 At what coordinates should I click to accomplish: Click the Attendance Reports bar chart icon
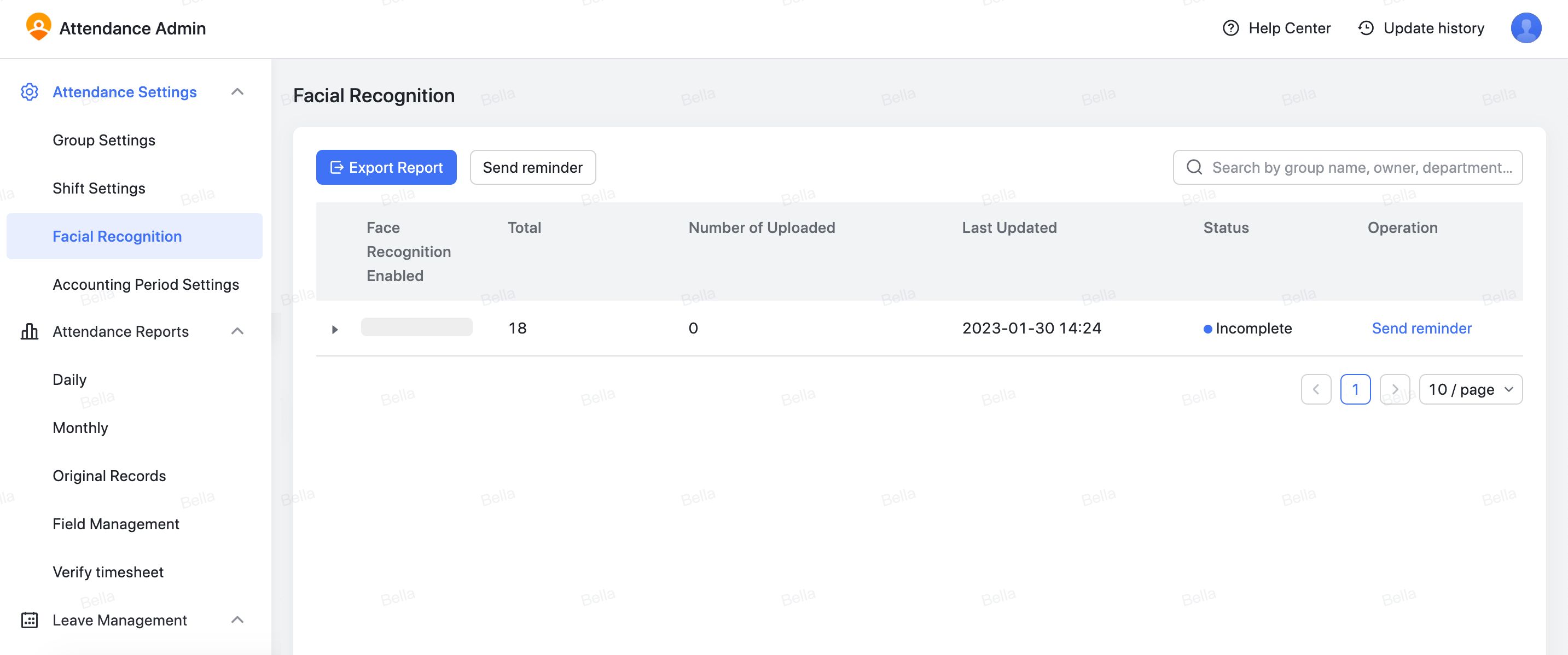(x=29, y=331)
